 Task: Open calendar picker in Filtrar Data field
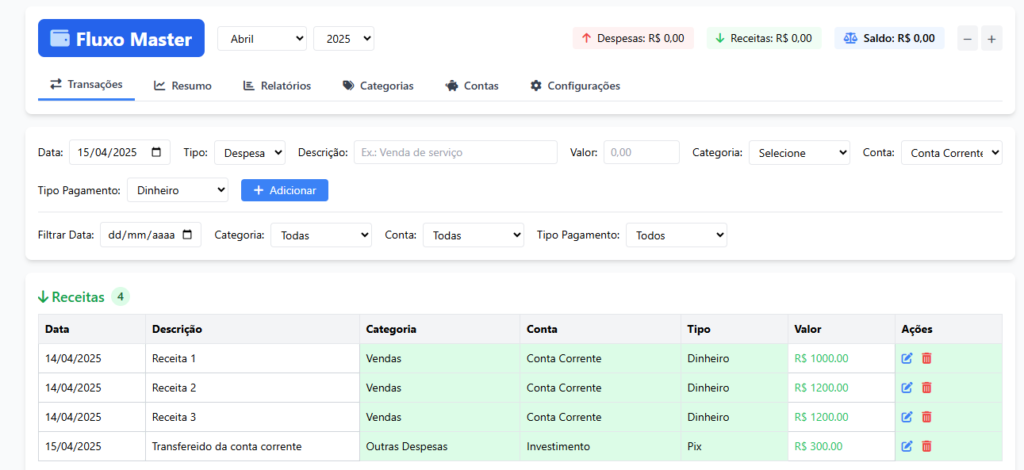pyautogui.click(x=189, y=235)
